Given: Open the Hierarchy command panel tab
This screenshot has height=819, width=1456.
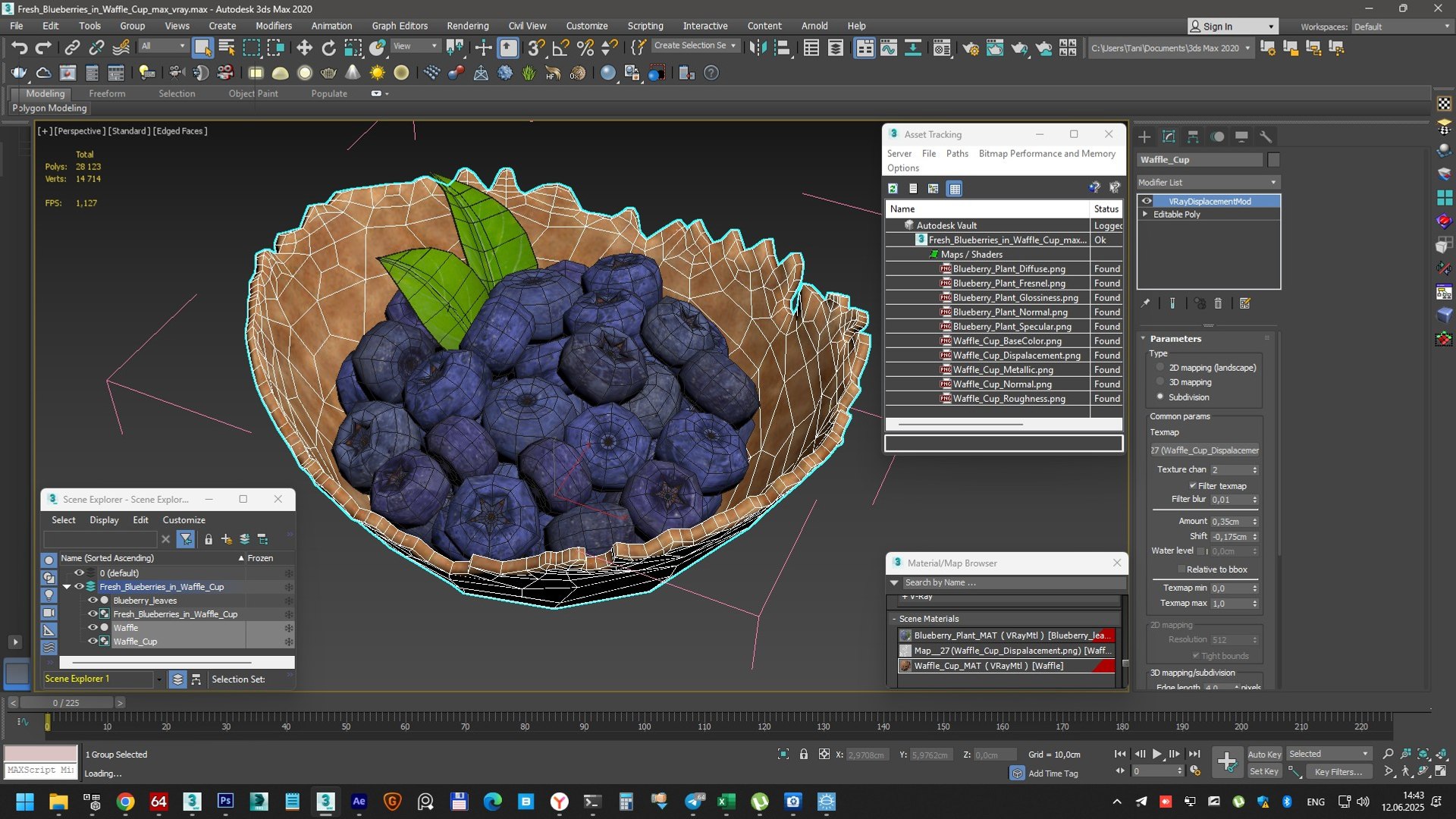Looking at the screenshot, I should point(1193,136).
